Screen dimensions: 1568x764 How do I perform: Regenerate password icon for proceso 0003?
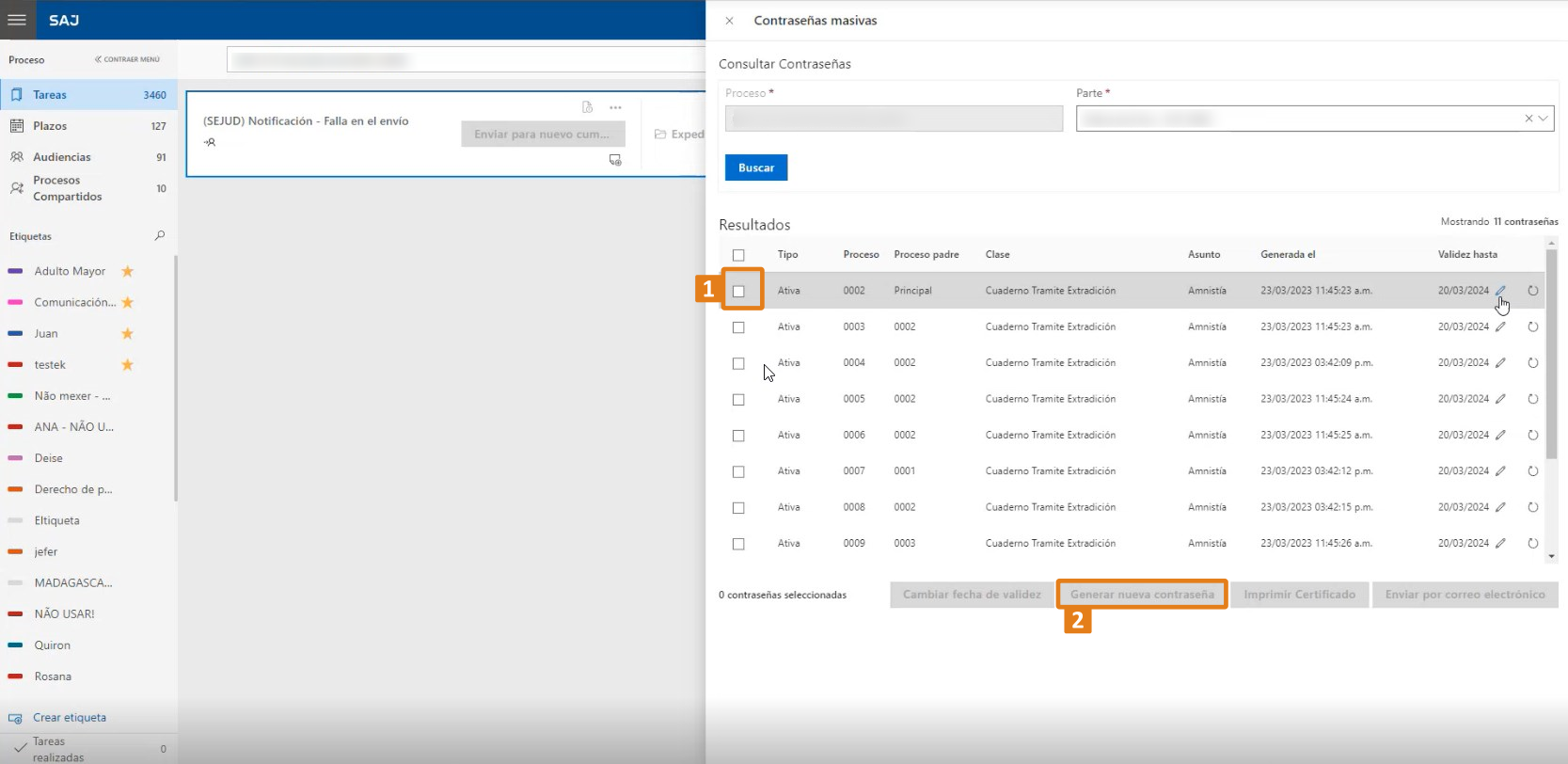coord(1533,327)
